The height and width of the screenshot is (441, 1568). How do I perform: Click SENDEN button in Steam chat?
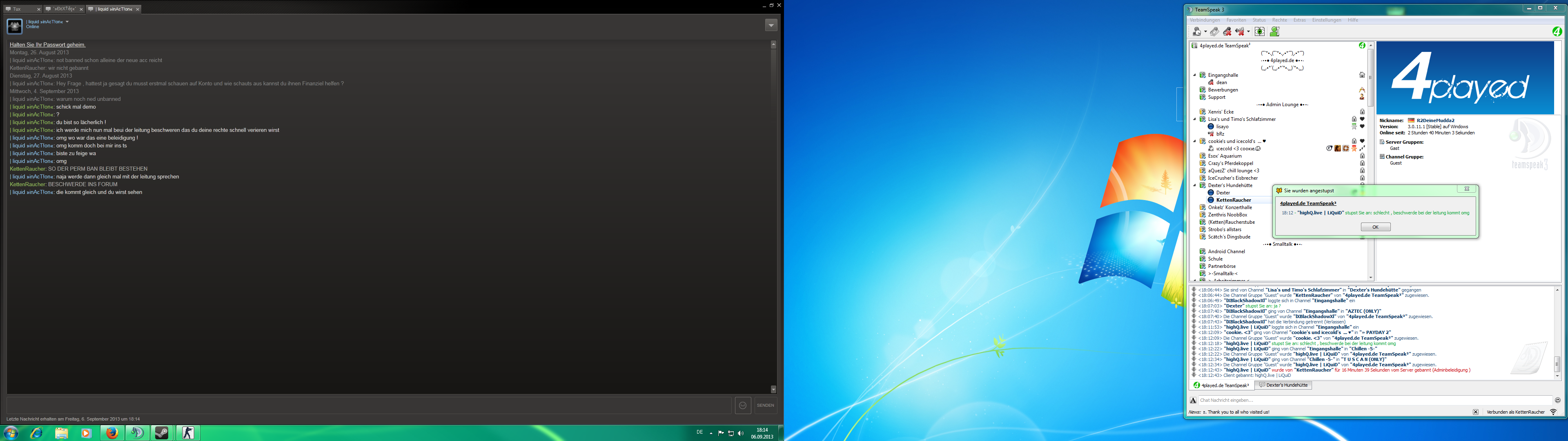(765, 405)
